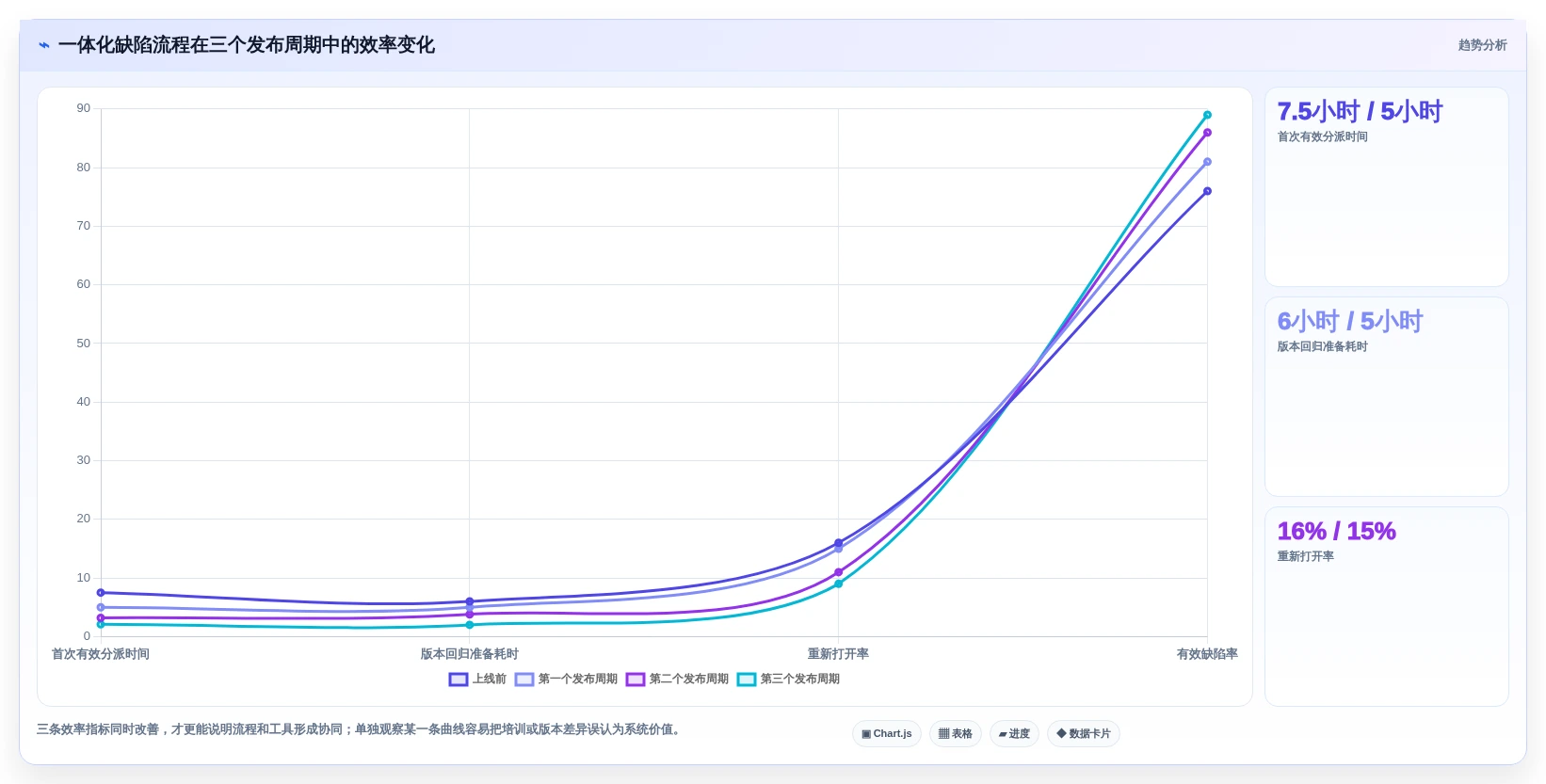Click the 第一个发布周期 legend label
The image size is (1546, 784).
point(578,680)
